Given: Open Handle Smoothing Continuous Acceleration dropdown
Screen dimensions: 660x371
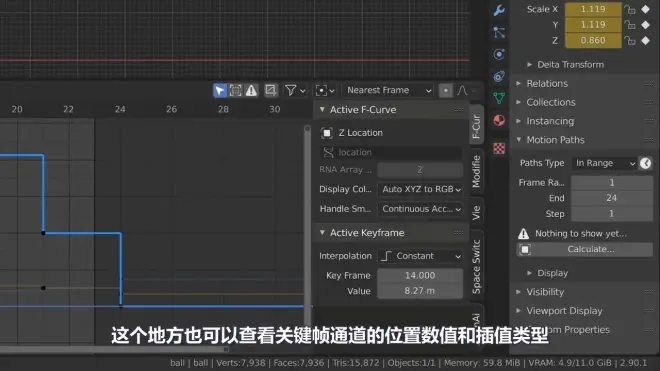Looking at the screenshot, I should click(420, 209).
